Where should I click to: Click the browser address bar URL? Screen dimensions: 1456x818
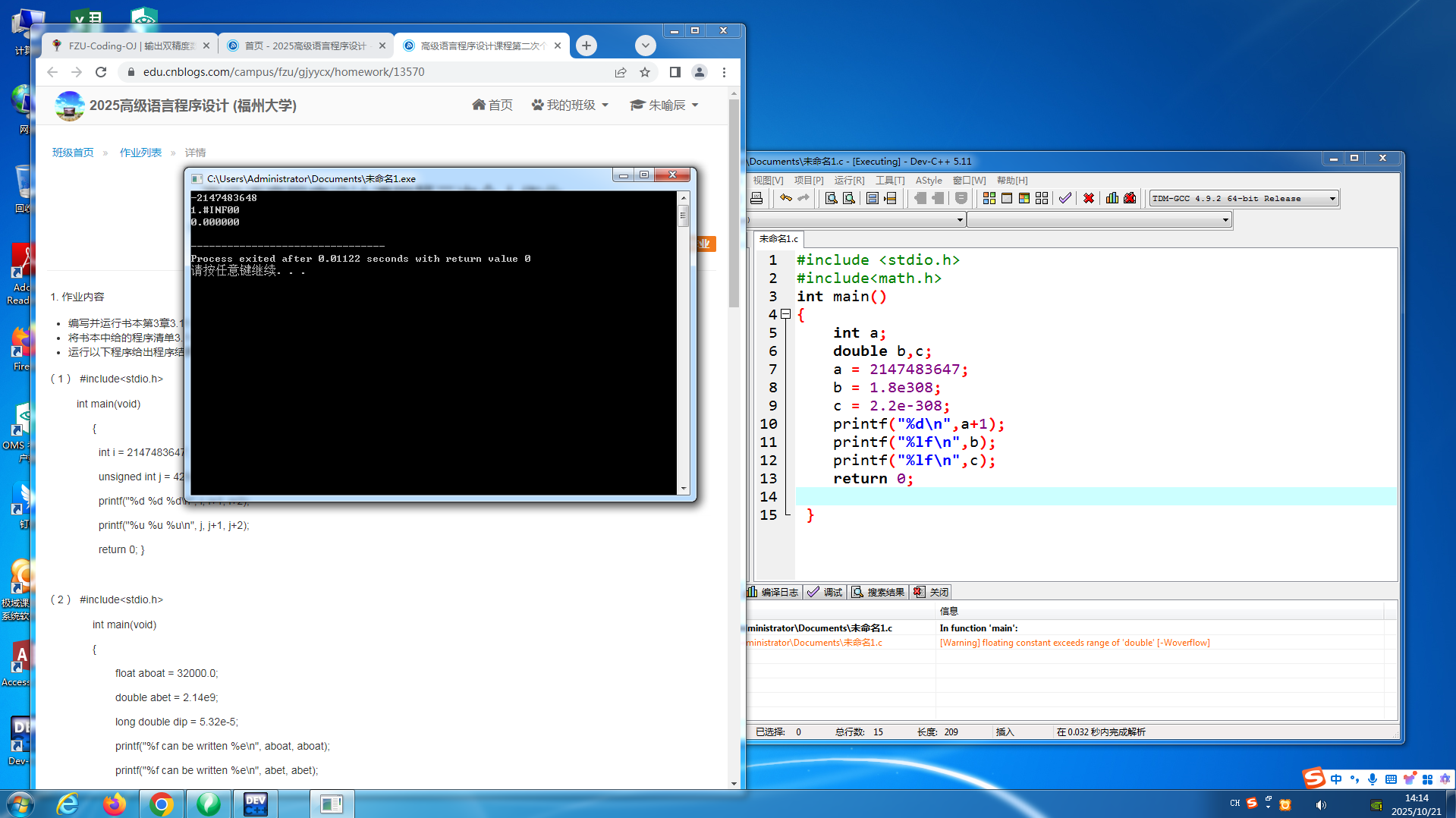284,72
